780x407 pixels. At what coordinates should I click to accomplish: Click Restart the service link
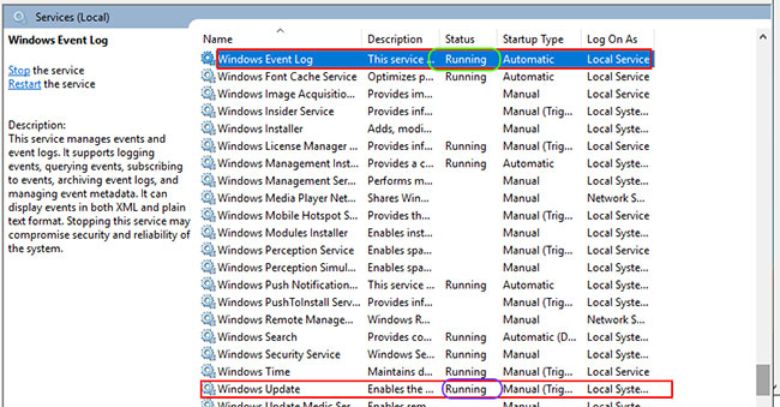(x=24, y=84)
